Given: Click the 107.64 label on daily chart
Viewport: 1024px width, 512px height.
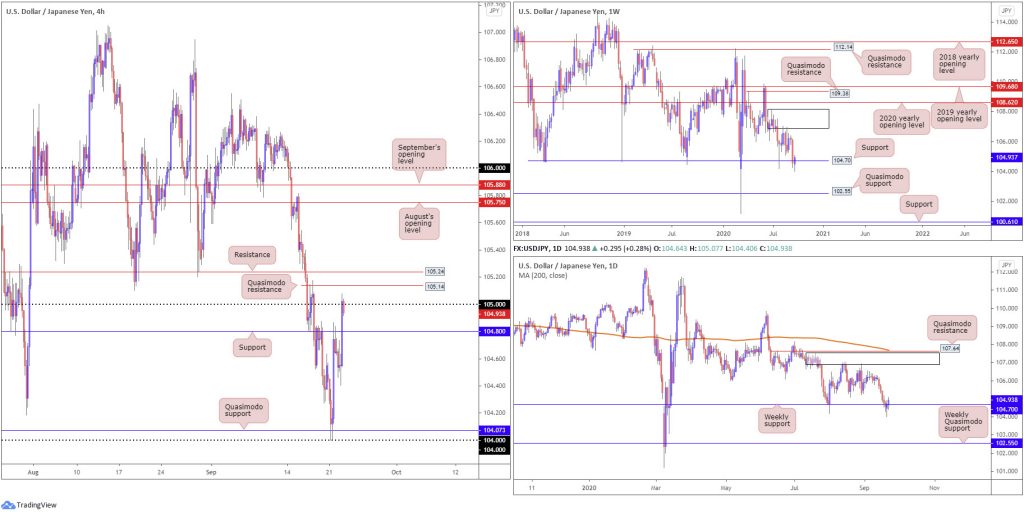Looking at the screenshot, I should click(949, 348).
